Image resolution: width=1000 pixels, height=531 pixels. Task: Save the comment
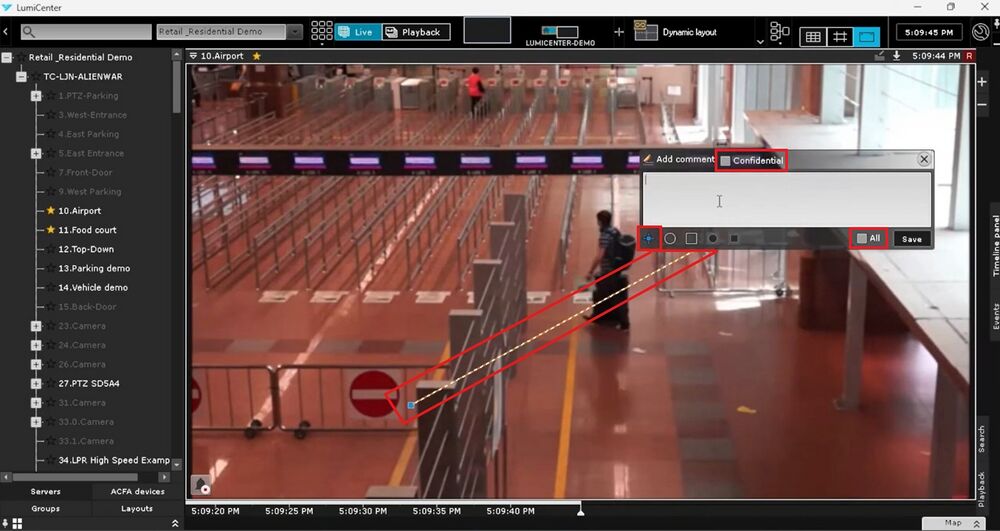pyautogui.click(x=911, y=239)
